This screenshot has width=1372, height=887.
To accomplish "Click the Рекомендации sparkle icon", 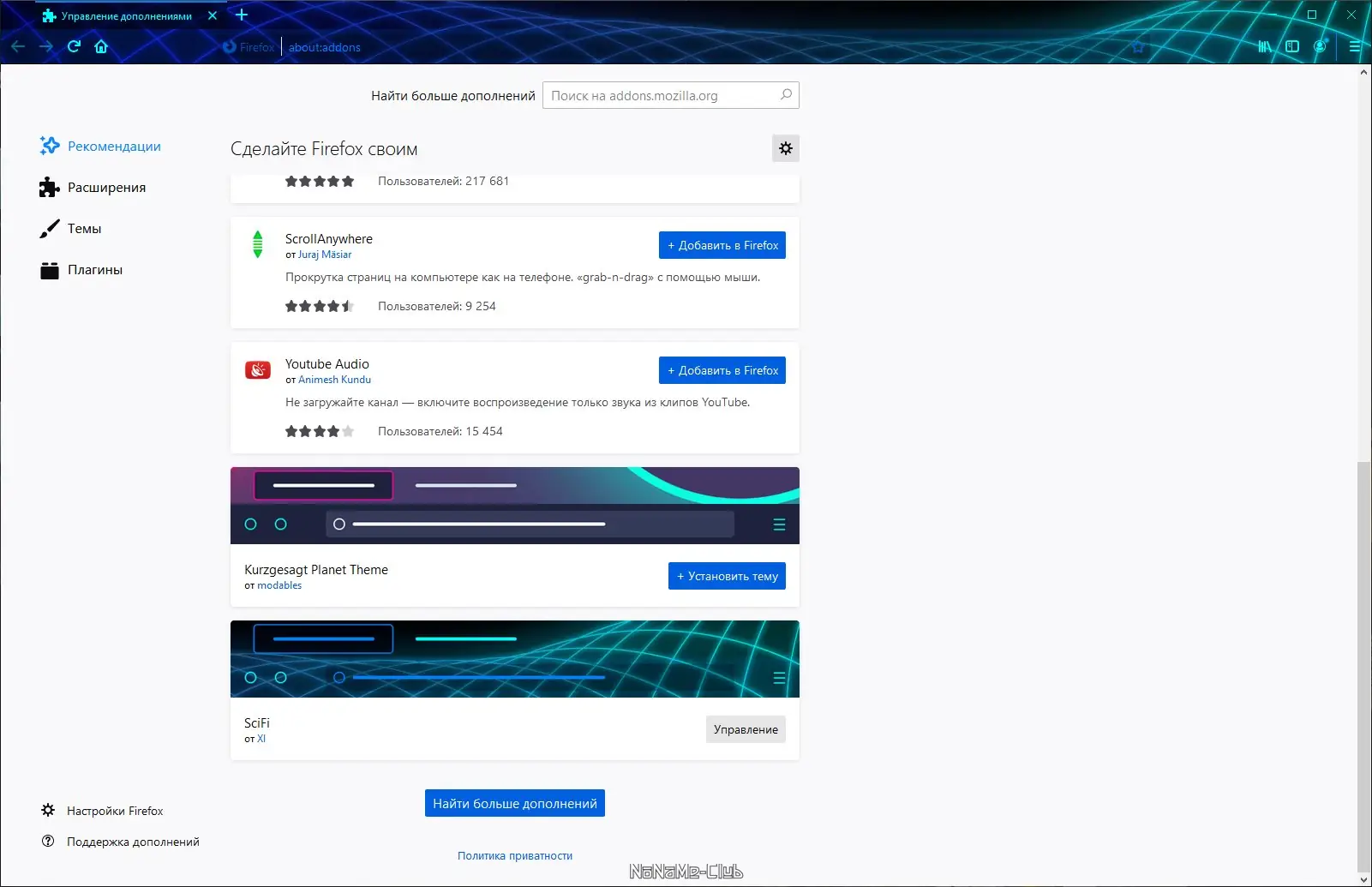I will 50,146.
